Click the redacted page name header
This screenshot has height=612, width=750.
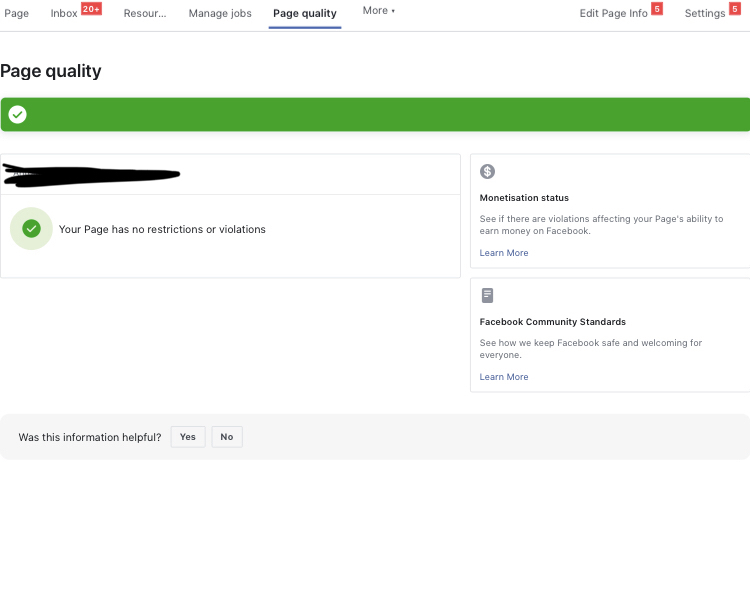pyautogui.click(x=92, y=175)
